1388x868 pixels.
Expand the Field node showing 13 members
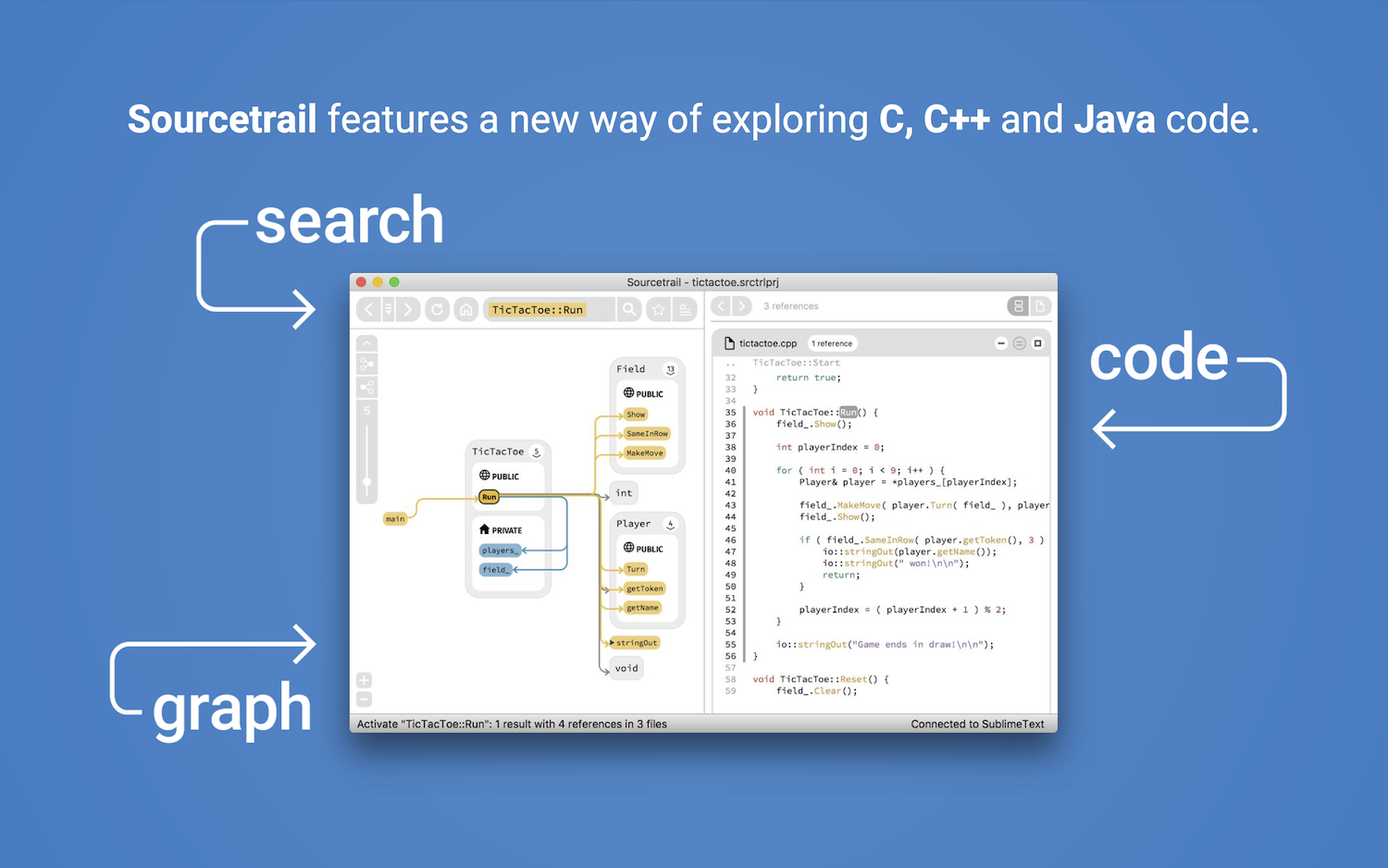(672, 368)
